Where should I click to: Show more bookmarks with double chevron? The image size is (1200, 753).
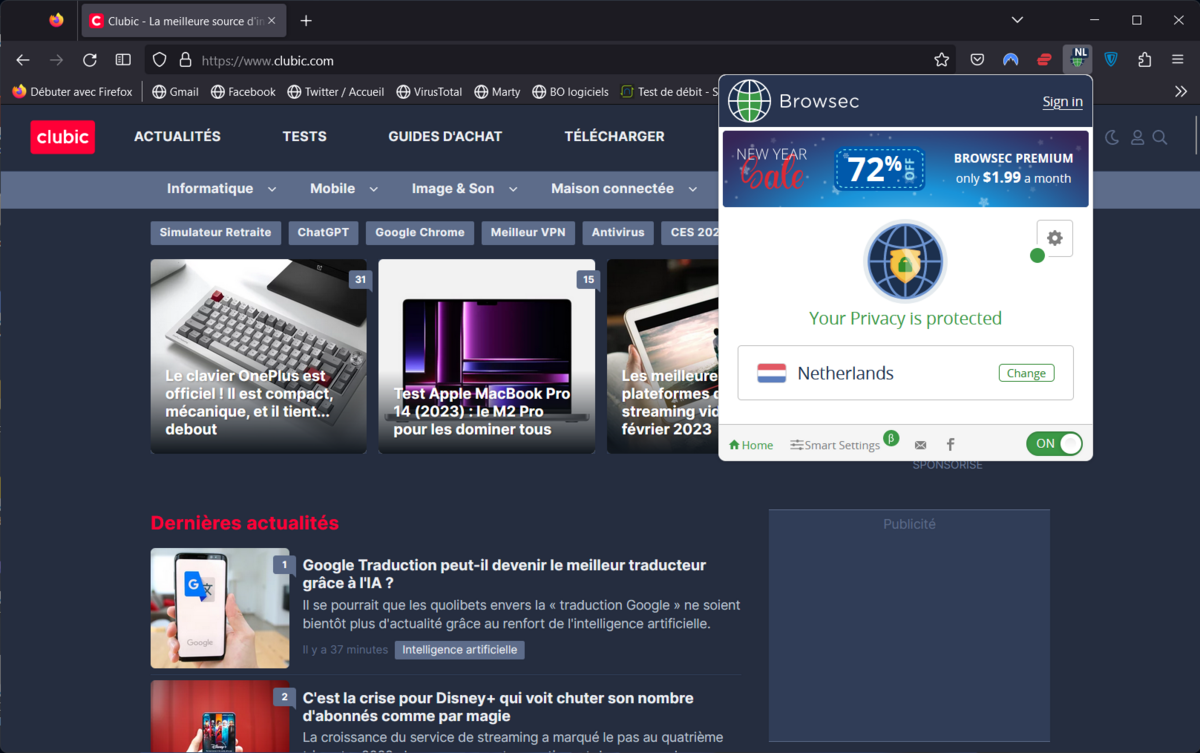1181,91
